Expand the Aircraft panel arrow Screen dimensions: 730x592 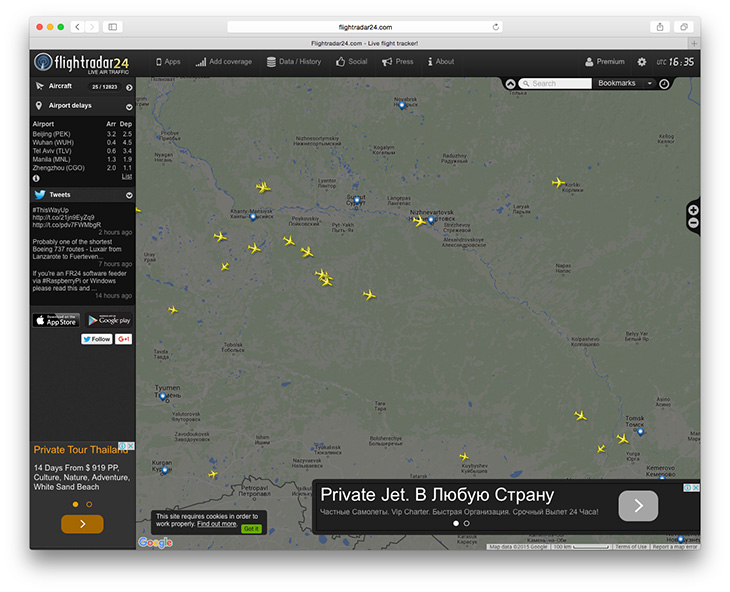[129, 87]
